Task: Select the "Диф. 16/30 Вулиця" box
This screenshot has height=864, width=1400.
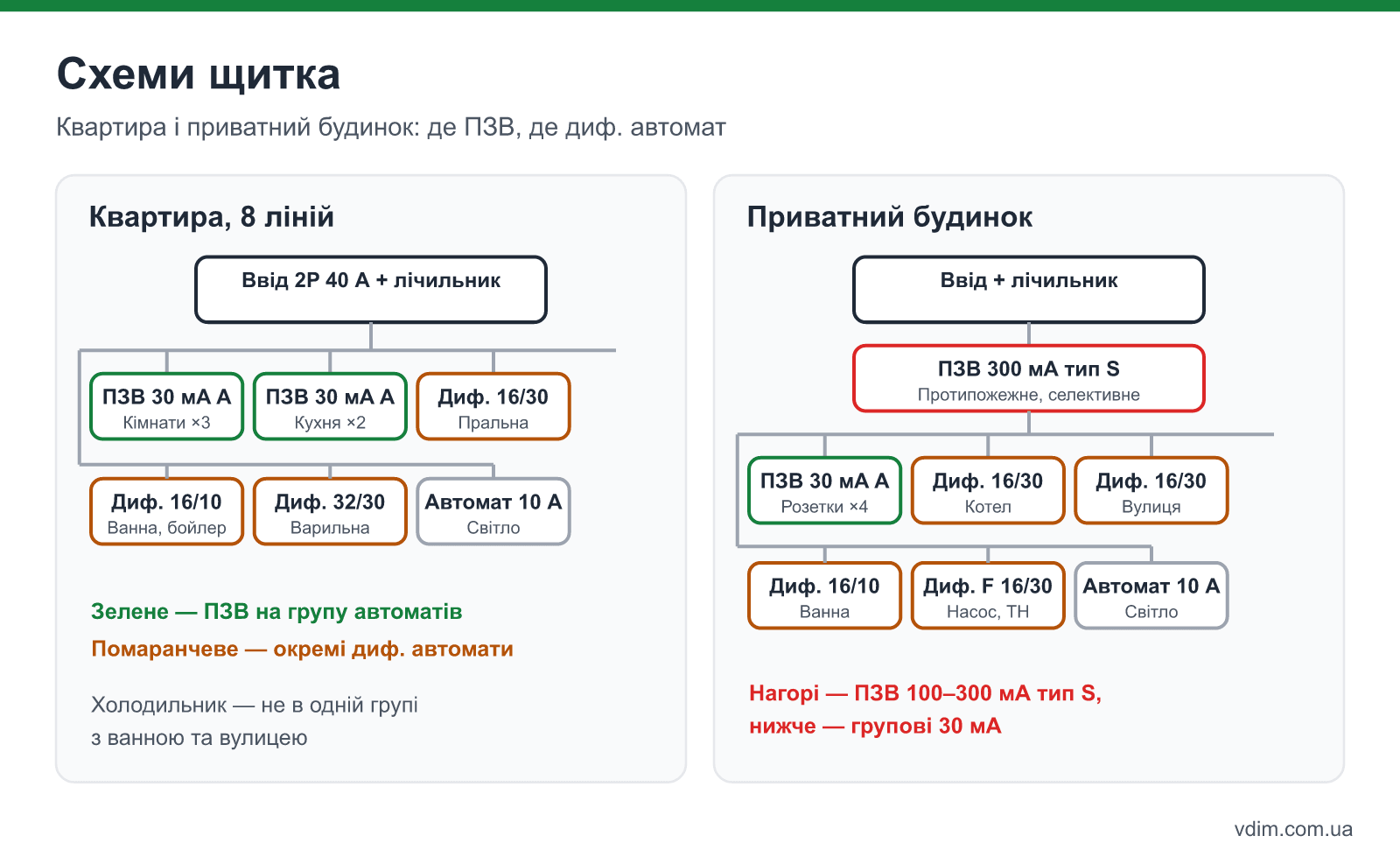Action: tap(1151, 491)
